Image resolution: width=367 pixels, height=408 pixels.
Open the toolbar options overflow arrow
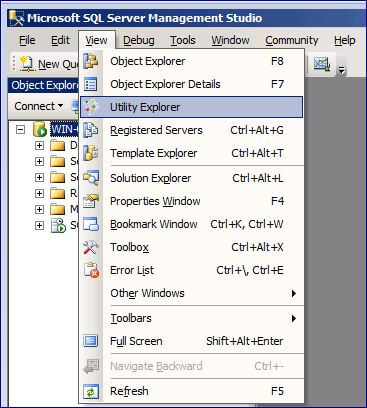click(x=341, y=69)
